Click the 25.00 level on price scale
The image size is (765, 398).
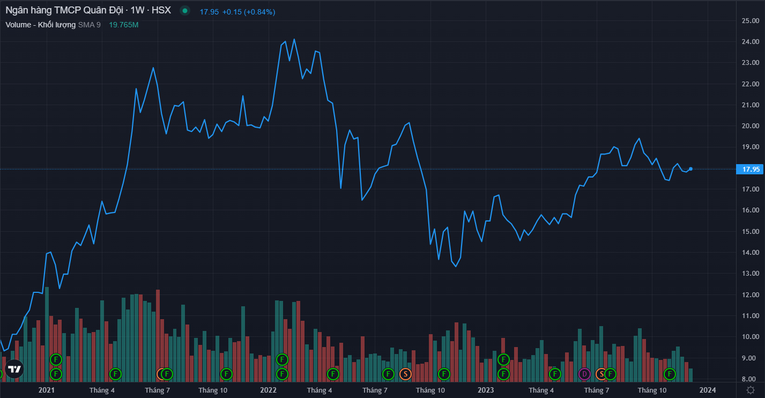click(x=750, y=20)
